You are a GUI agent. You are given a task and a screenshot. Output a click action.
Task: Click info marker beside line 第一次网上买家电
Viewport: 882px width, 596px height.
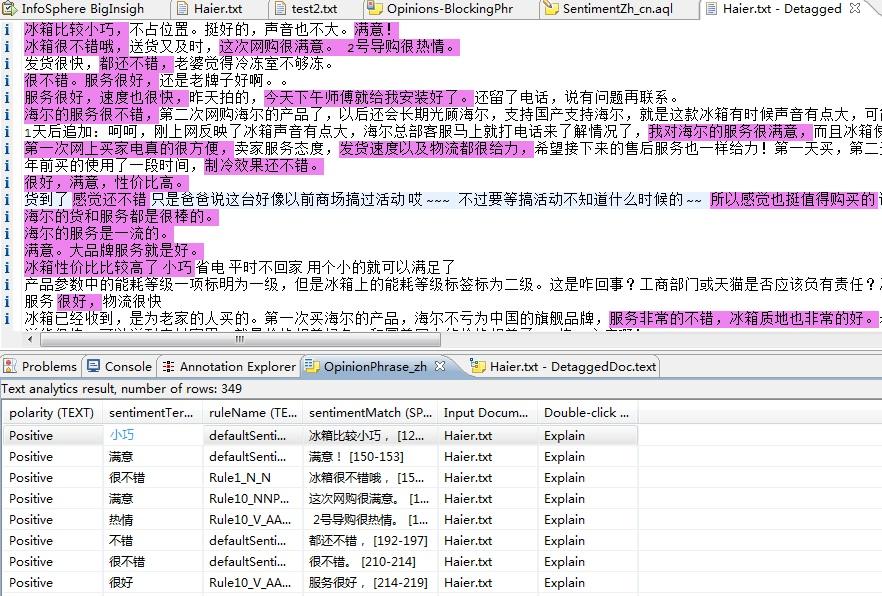coord(6,148)
